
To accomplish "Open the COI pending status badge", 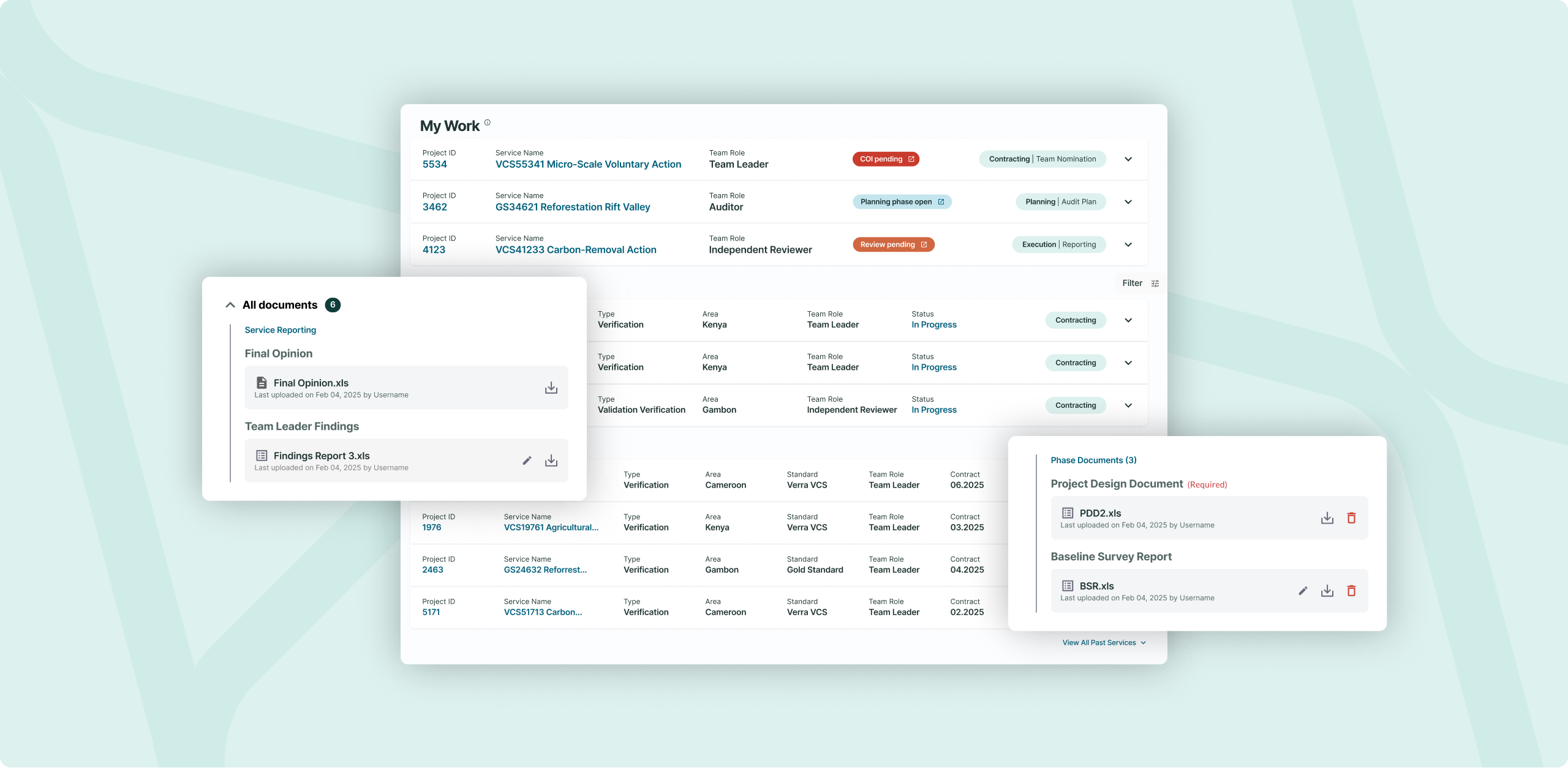I will point(886,159).
